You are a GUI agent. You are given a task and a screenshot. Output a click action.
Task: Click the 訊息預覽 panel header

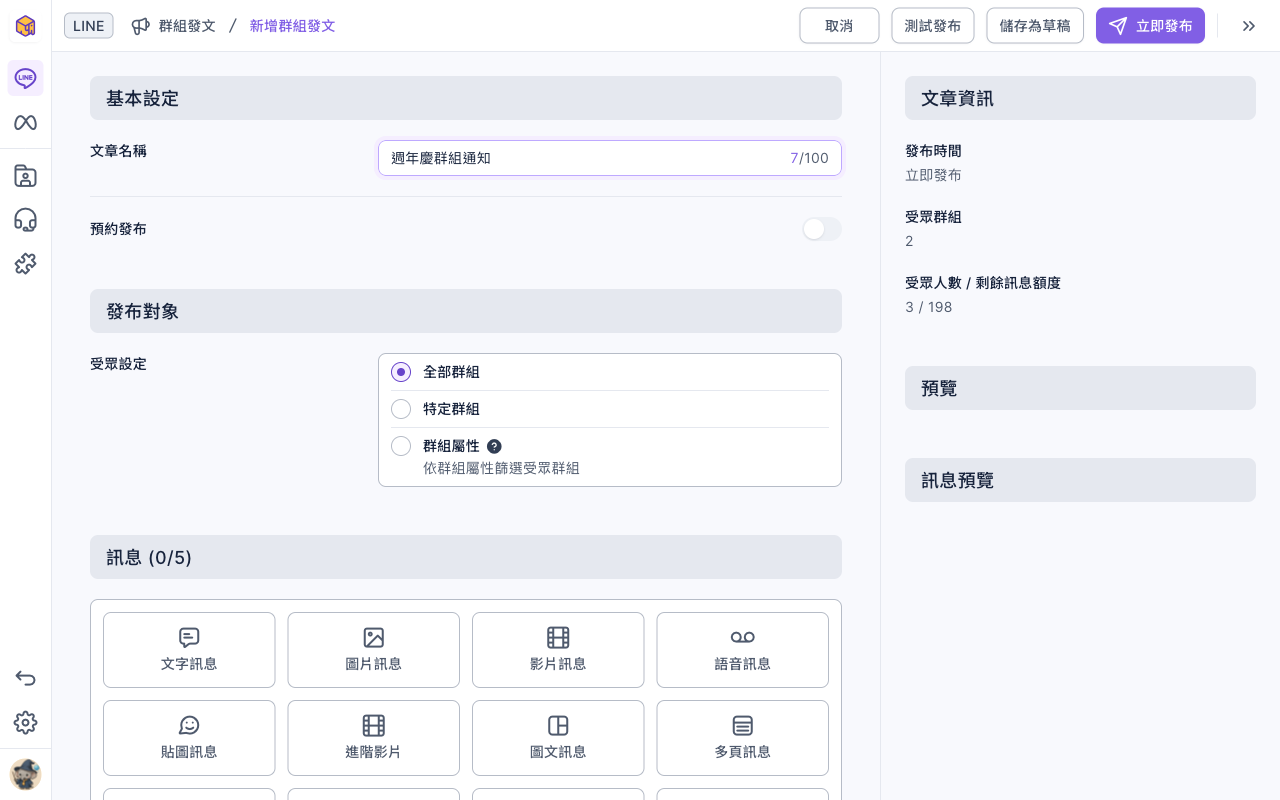(1080, 480)
